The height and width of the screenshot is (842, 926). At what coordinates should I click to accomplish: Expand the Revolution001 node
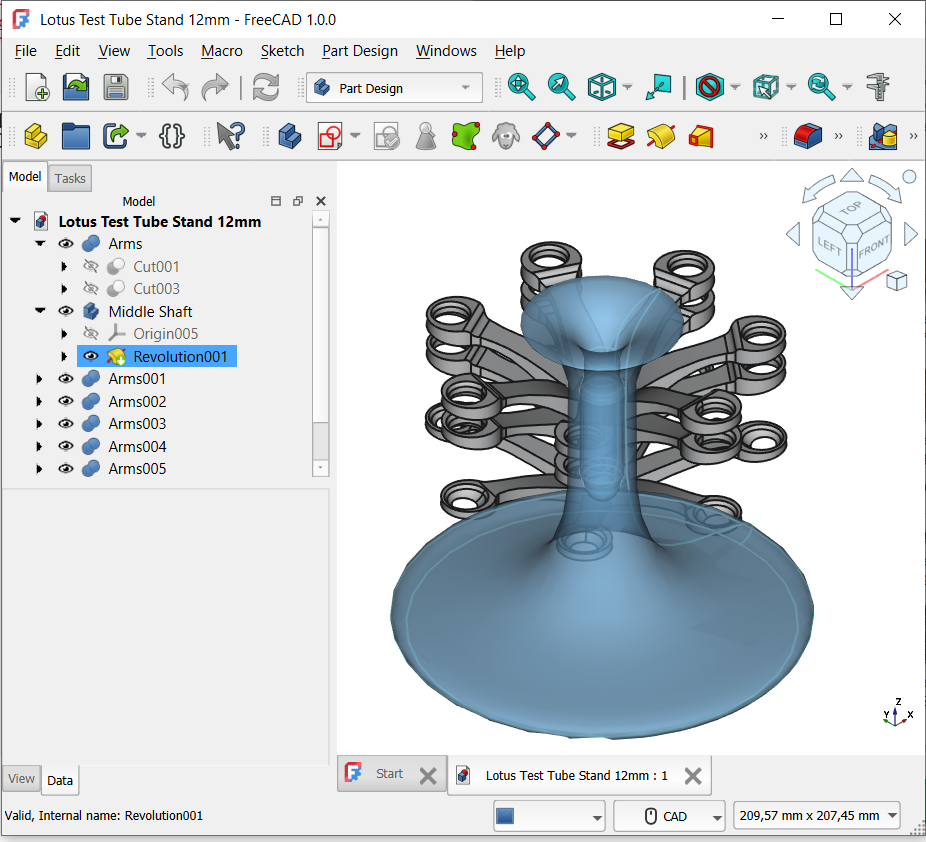pyautogui.click(x=64, y=356)
